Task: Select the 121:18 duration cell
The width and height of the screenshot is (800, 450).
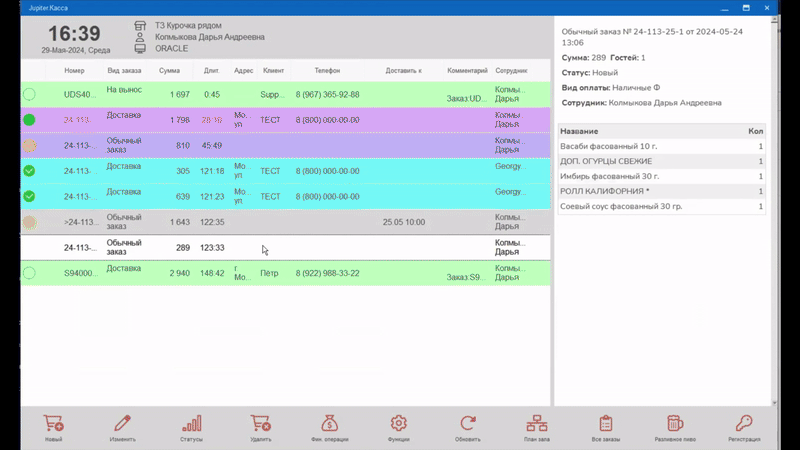Action: [x=212, y=171]
